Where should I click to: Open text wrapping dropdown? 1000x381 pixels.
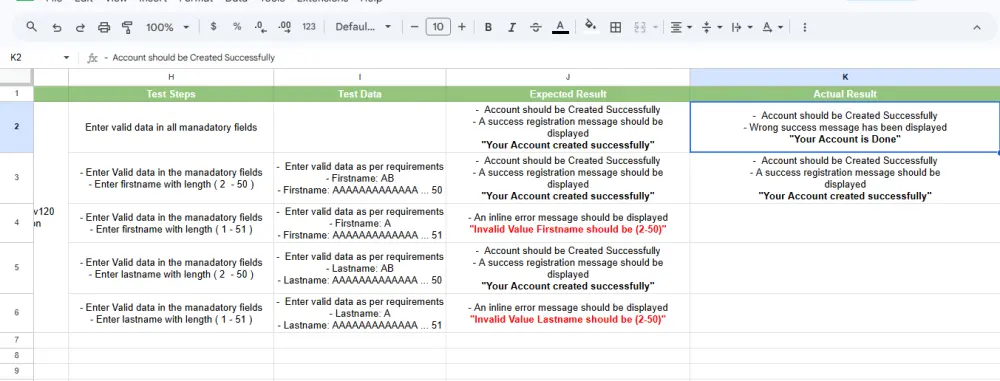(x=742, y=27)
